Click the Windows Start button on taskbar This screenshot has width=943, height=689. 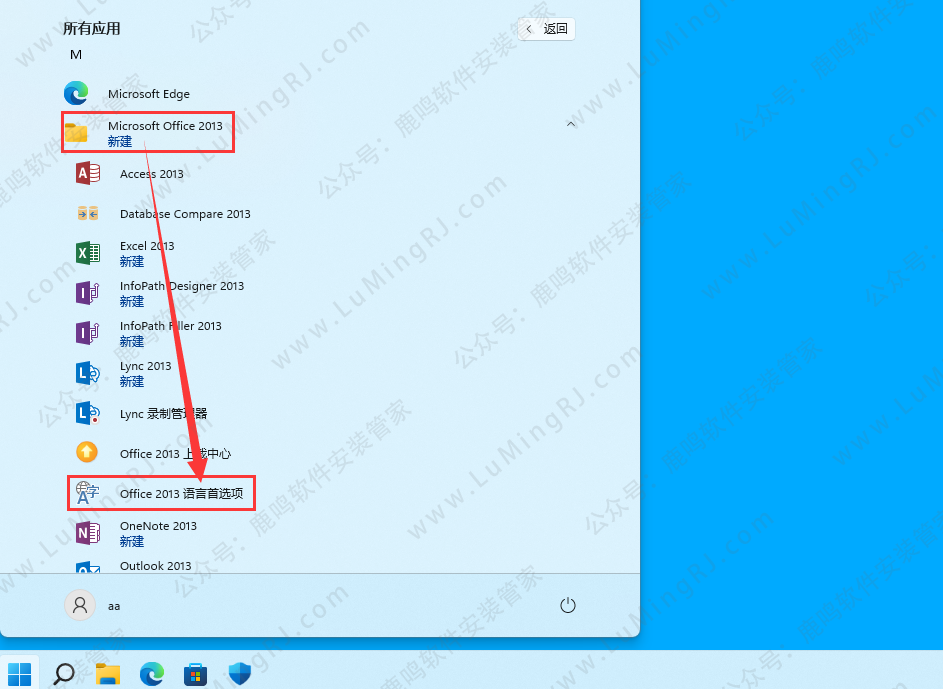click(20, 673)
